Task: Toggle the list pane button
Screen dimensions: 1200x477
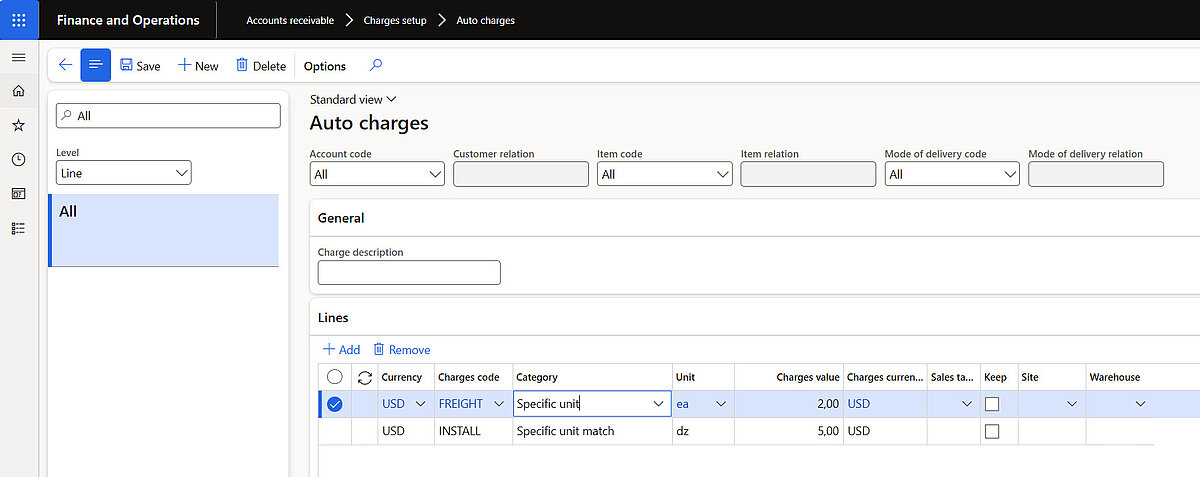Action: coord(96,65)
